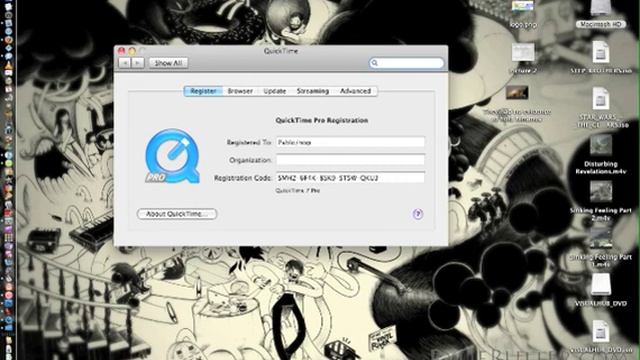Open About QuickTime
The height and width of the screenshot is (360, 640).
point(177,214)
